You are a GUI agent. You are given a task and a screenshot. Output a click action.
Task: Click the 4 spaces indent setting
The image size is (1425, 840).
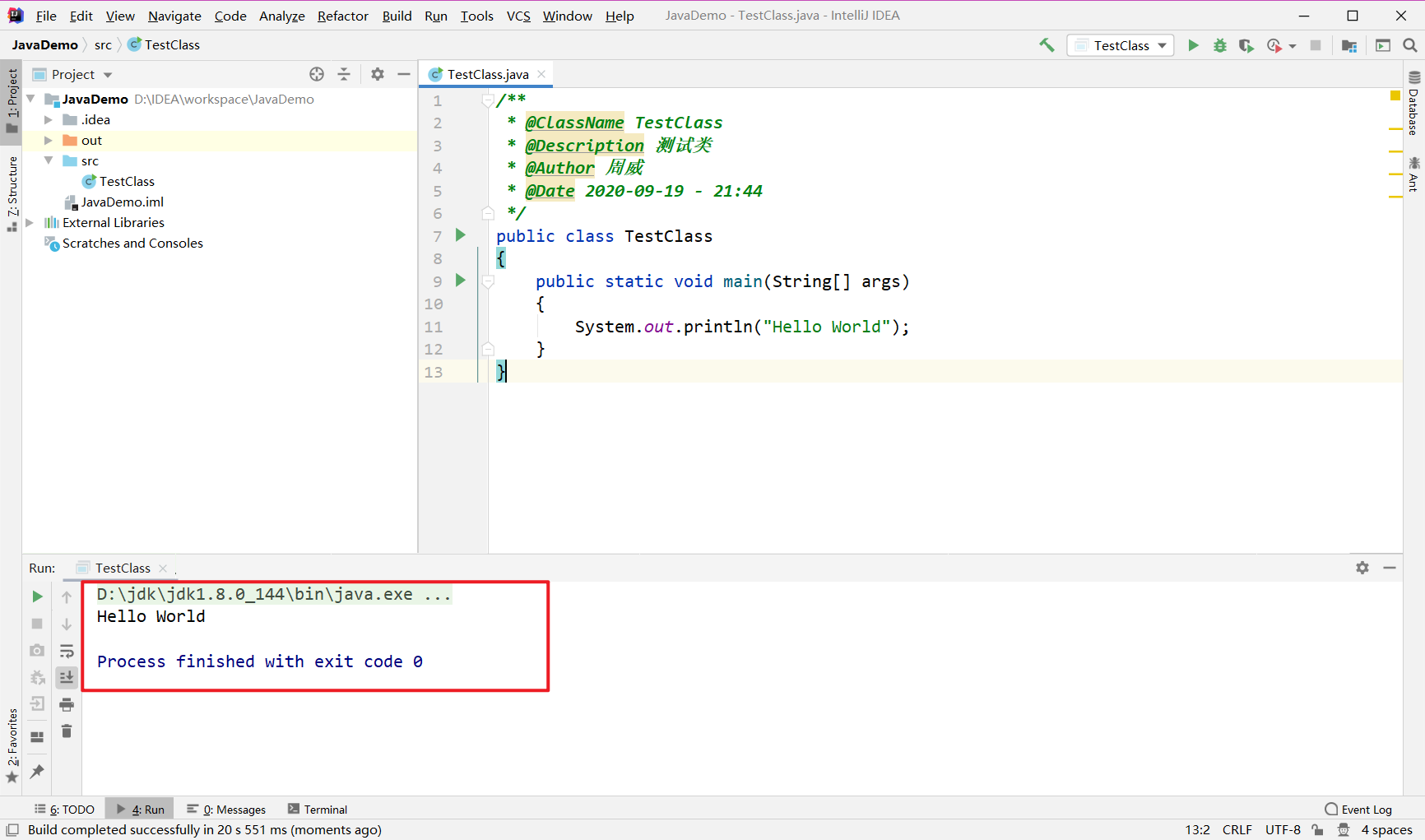(x=1386, y=830)
